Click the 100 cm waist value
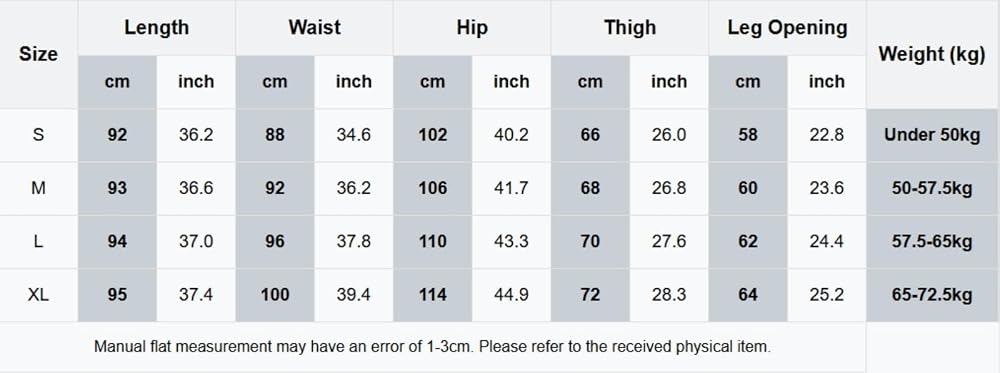This screenshot has height=373, width=1000. coord(275,295)
